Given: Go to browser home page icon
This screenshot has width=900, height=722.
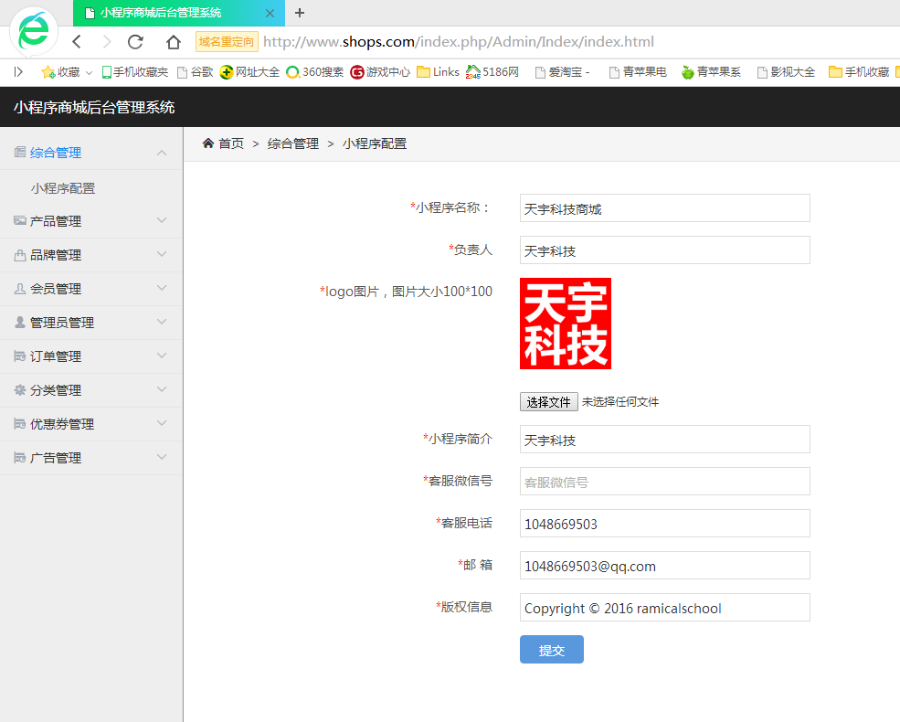Looking at the screenshot, I should point(173,42).
